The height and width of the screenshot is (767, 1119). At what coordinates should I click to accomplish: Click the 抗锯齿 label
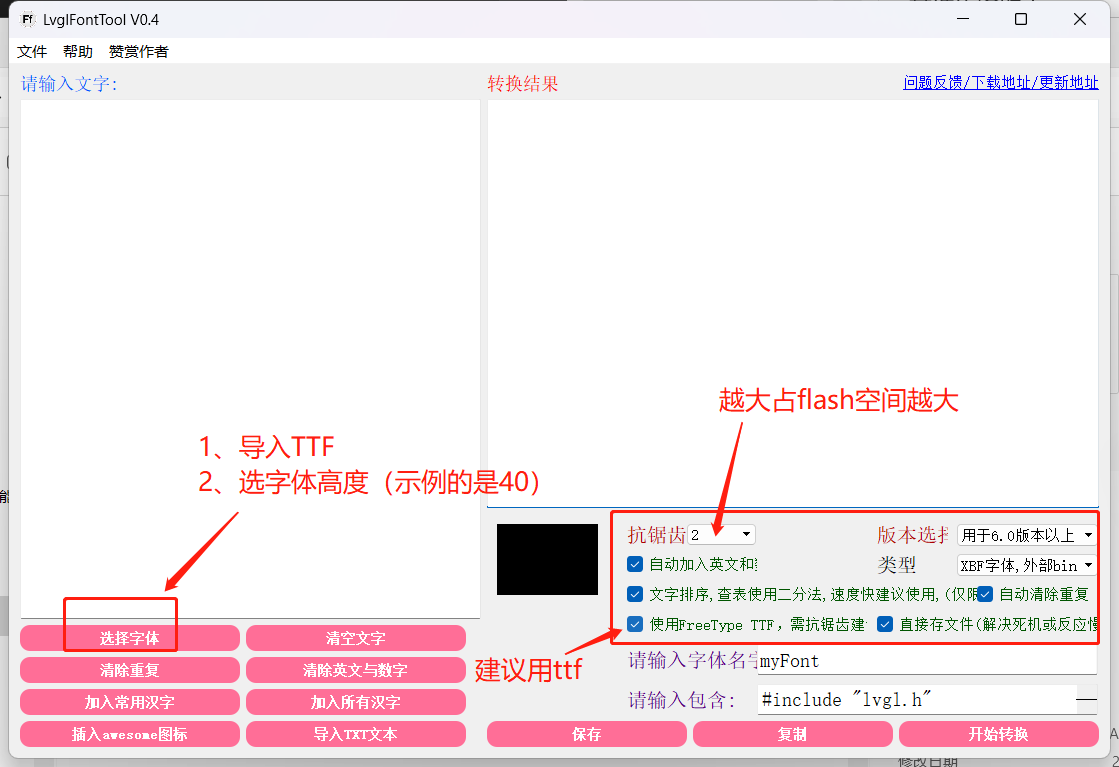657,535
